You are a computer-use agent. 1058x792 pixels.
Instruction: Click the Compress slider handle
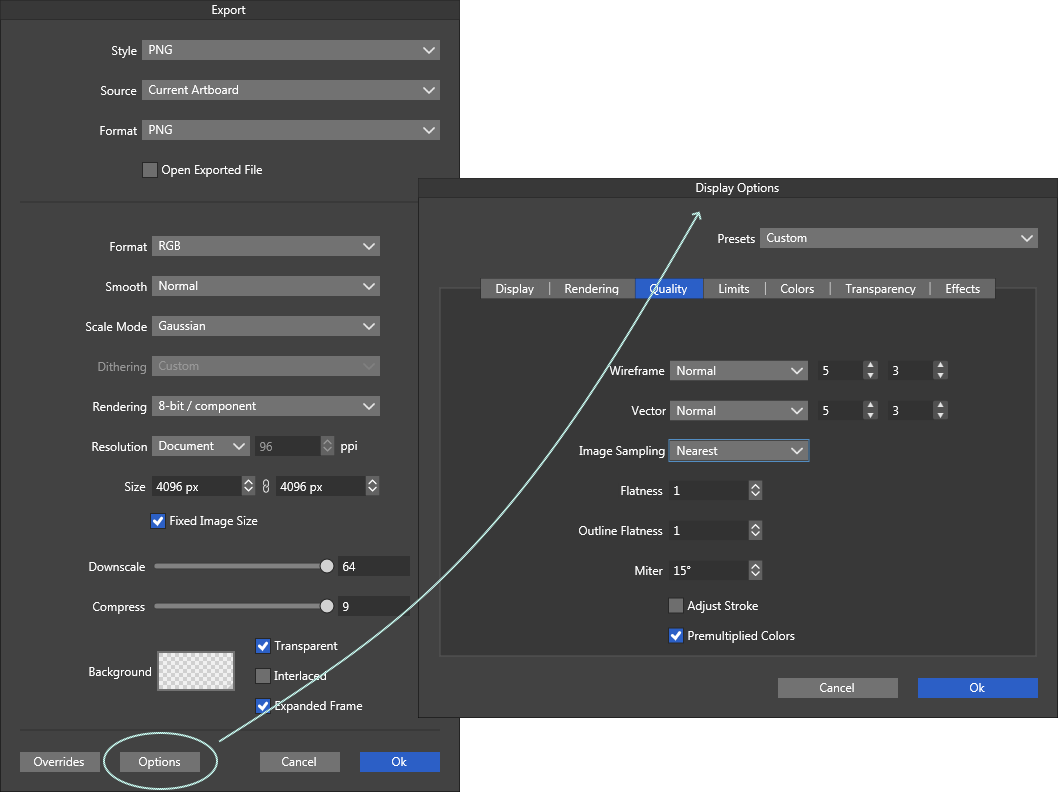pyautogui.click(x=327, y=606)
